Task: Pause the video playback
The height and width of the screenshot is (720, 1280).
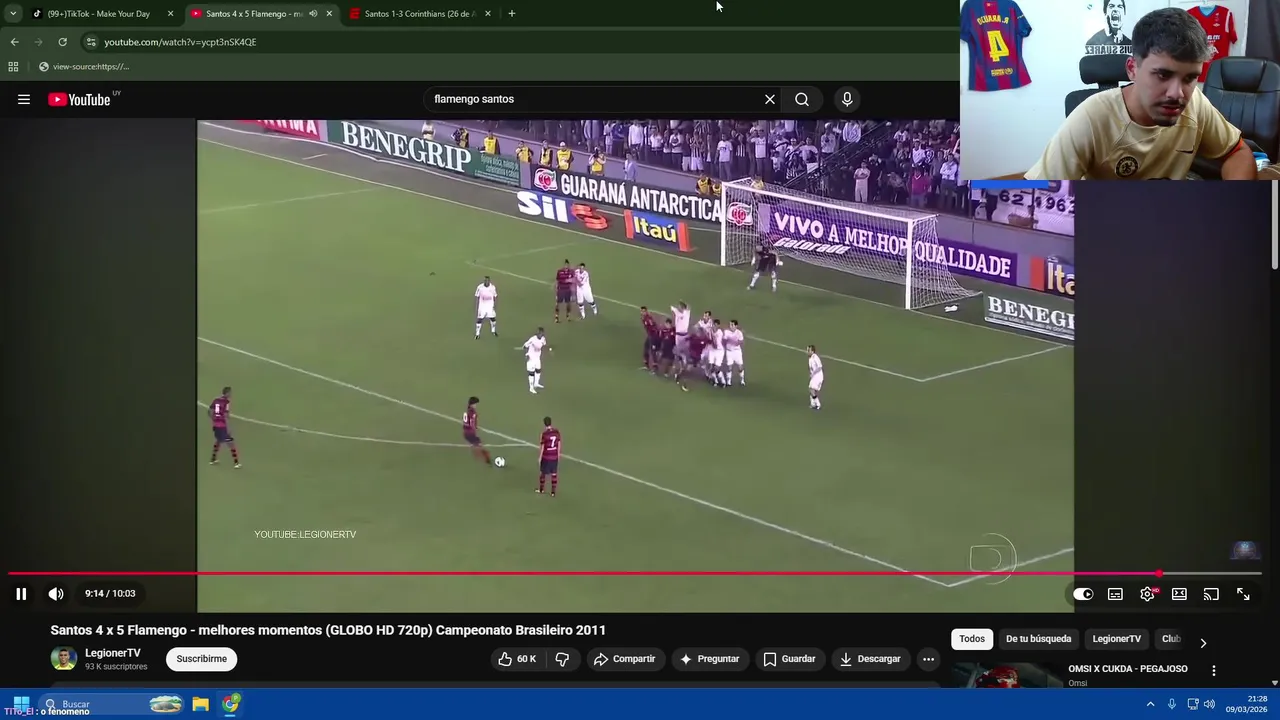Action: coord(21,594)
